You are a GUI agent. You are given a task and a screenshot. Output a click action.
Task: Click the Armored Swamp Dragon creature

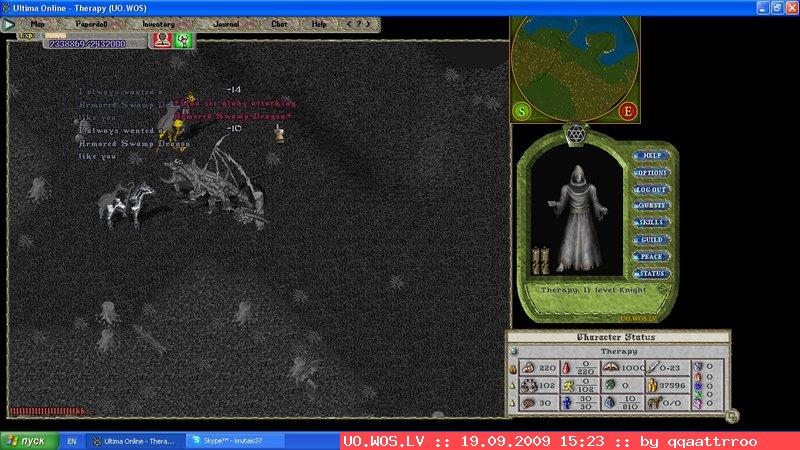point(214,183)
